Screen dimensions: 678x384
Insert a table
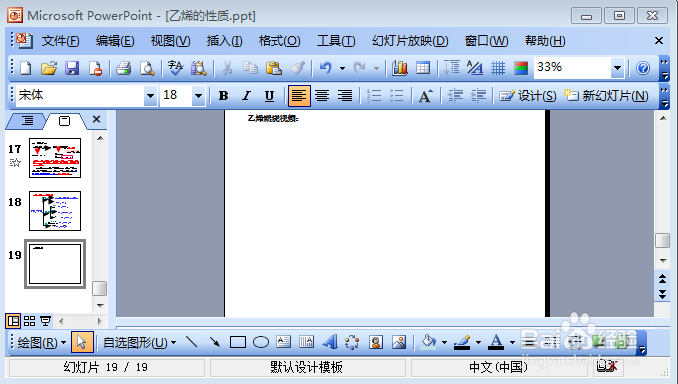coord(422,68)
